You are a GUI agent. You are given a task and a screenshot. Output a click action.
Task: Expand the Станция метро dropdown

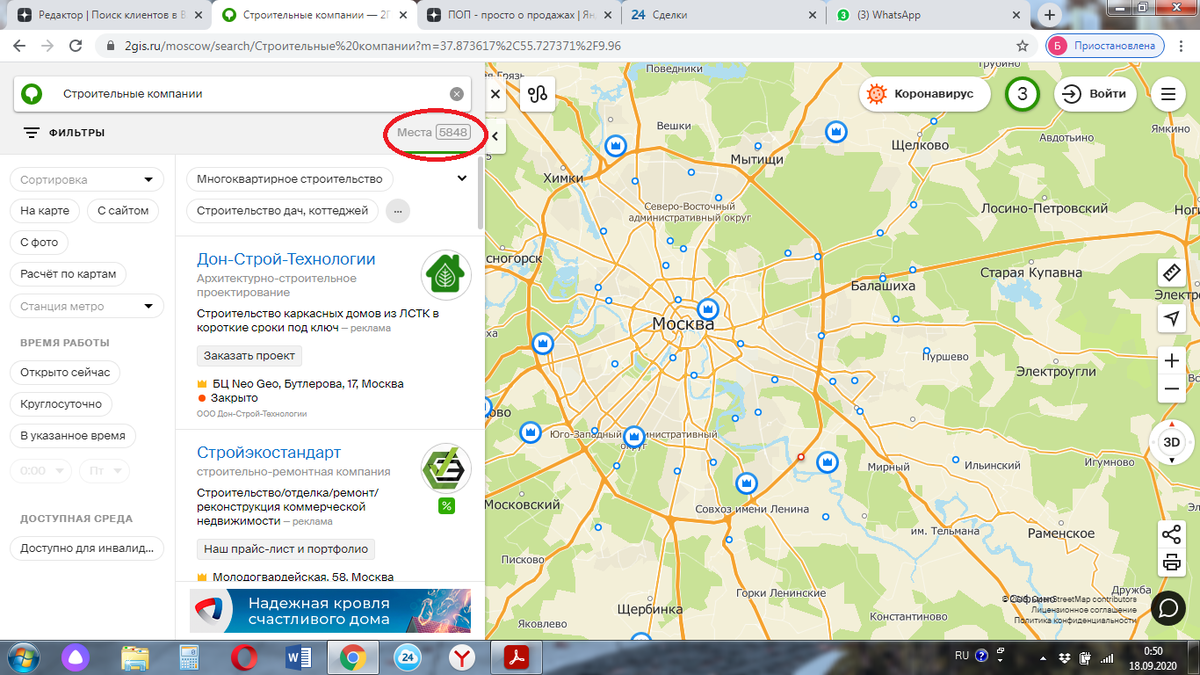(87, 306)
